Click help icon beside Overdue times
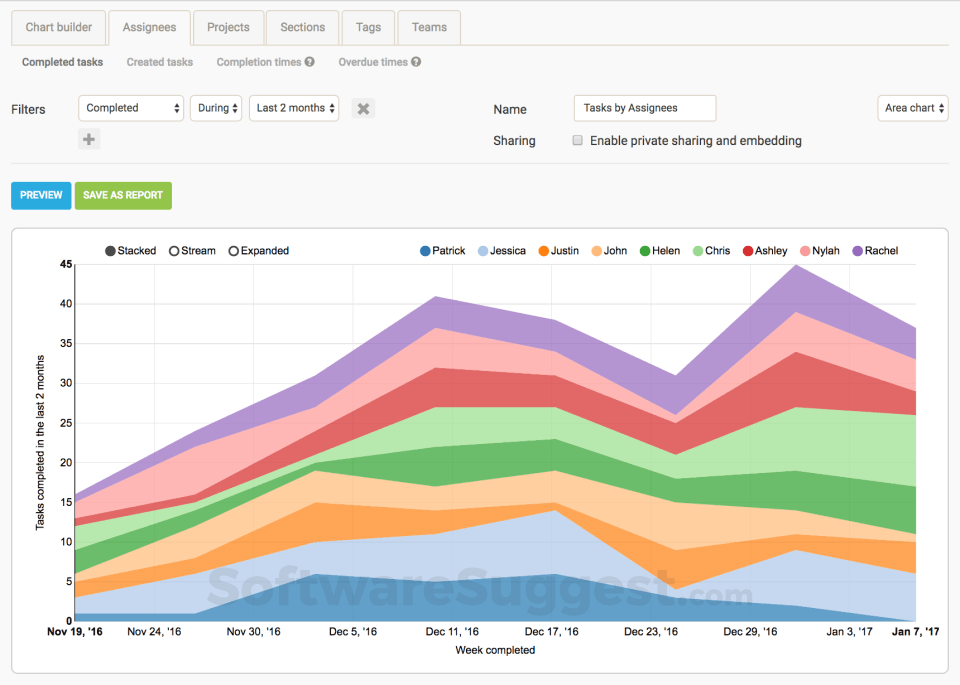Image resolution: width=960 pixels, height=685 pixels. pos(416,62)
